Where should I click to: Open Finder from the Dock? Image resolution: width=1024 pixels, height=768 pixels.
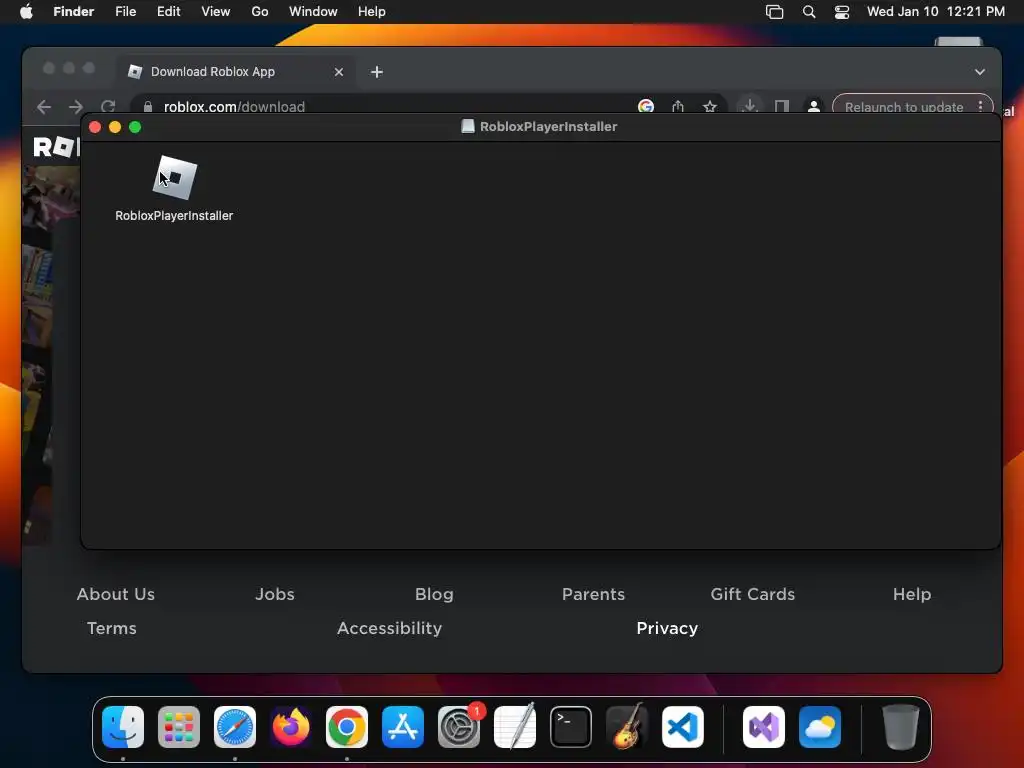(123, 727)
